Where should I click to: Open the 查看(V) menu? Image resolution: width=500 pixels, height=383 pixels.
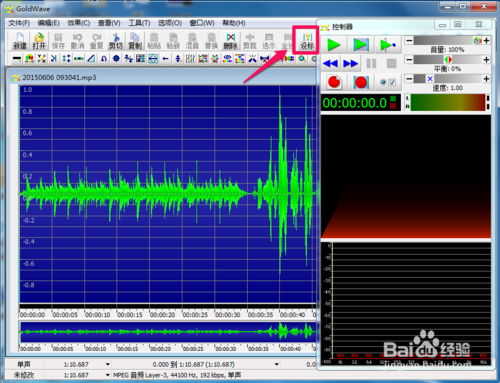(x=109, y=23)
